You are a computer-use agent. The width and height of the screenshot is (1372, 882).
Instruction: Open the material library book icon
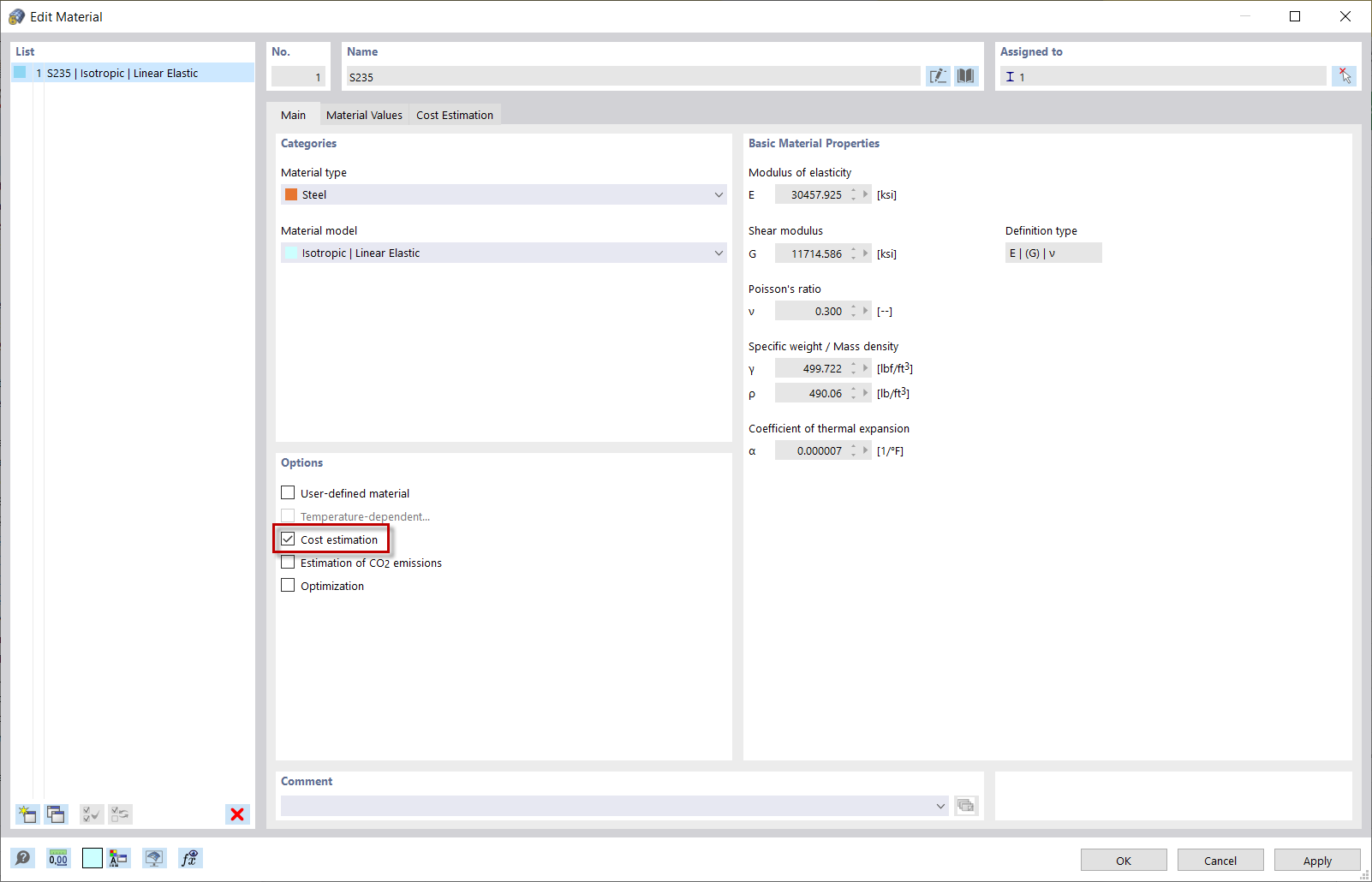(965, 75)
